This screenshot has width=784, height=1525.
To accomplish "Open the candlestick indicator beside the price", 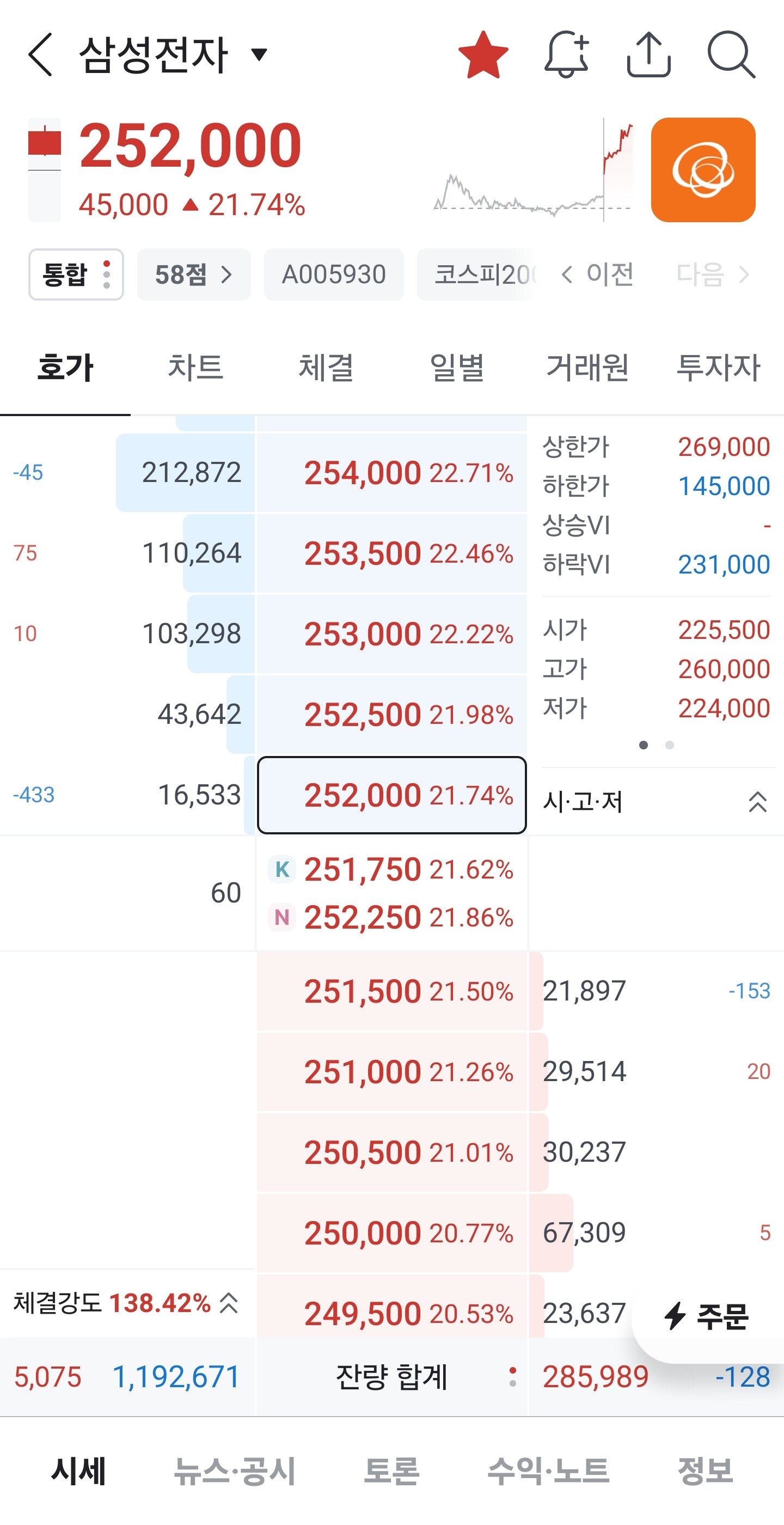I will [x=45, y=170].
